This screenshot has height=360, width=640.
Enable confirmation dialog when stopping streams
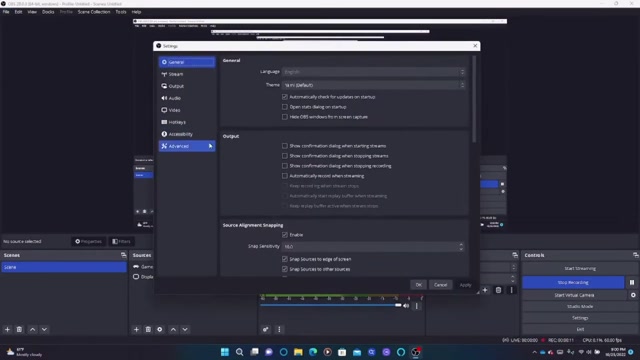point(284,156)
